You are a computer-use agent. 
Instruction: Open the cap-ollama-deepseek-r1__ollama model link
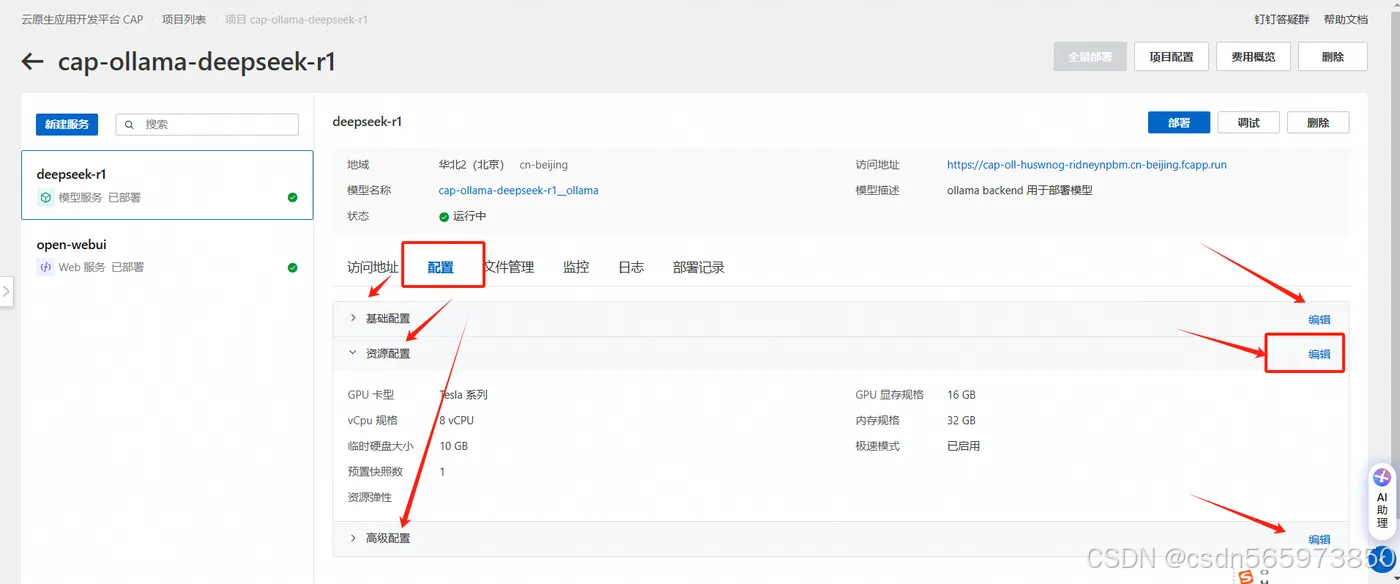tap(518, 190)
